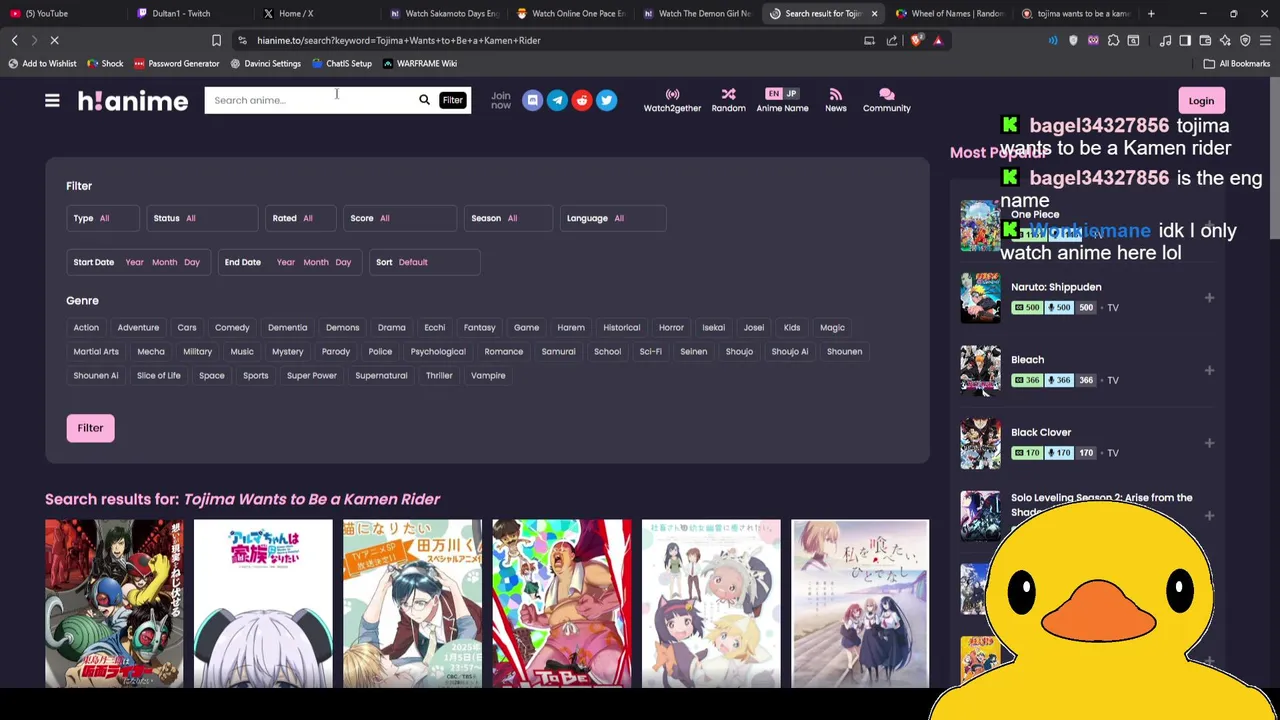Add Bleach to list with plus
The height and width of the screenshot is (720, 1280).
[x=1209, y=370]
